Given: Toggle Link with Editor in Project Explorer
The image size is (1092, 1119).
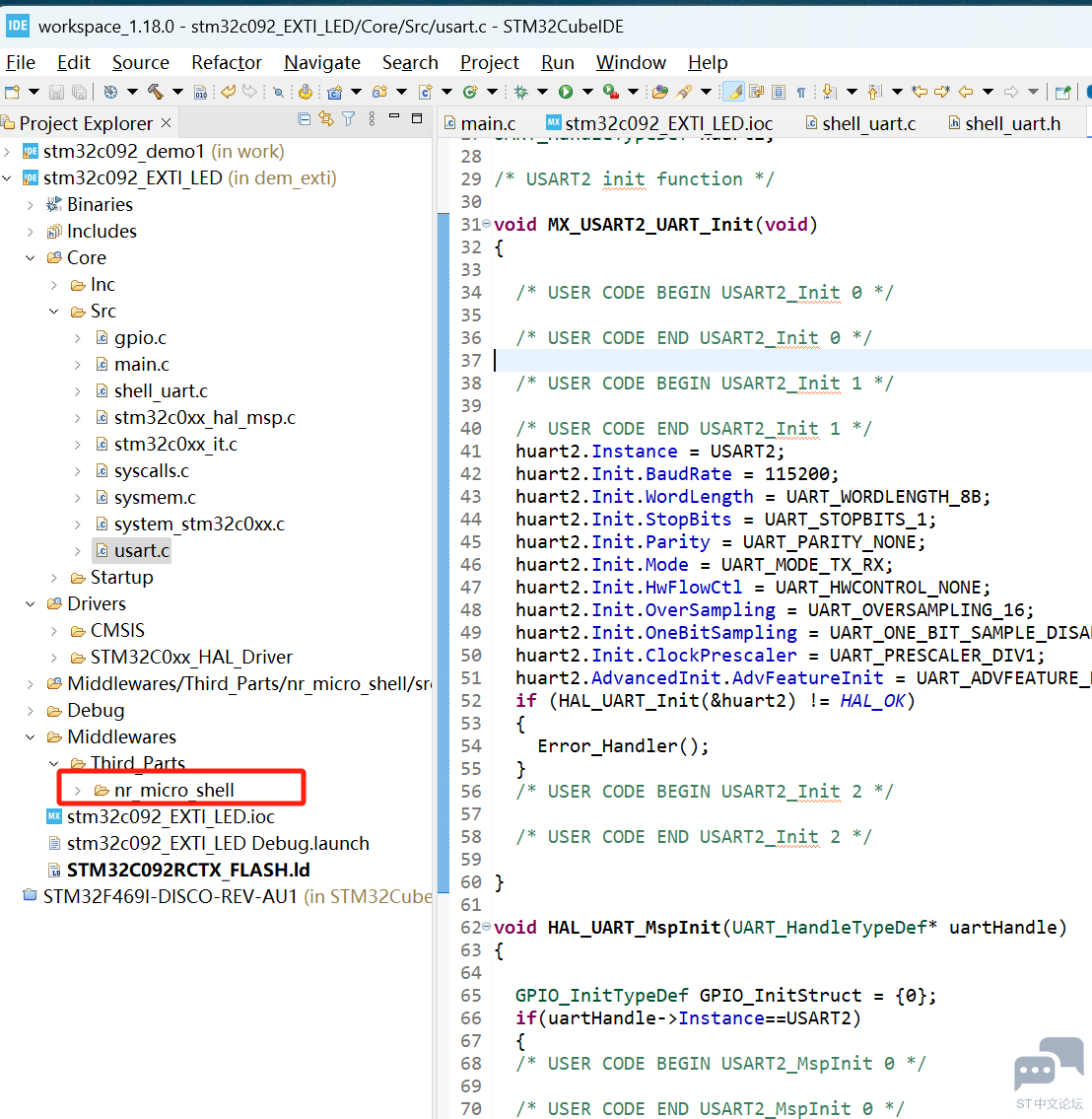Looking at the screenshot, I should coord(326,119).
